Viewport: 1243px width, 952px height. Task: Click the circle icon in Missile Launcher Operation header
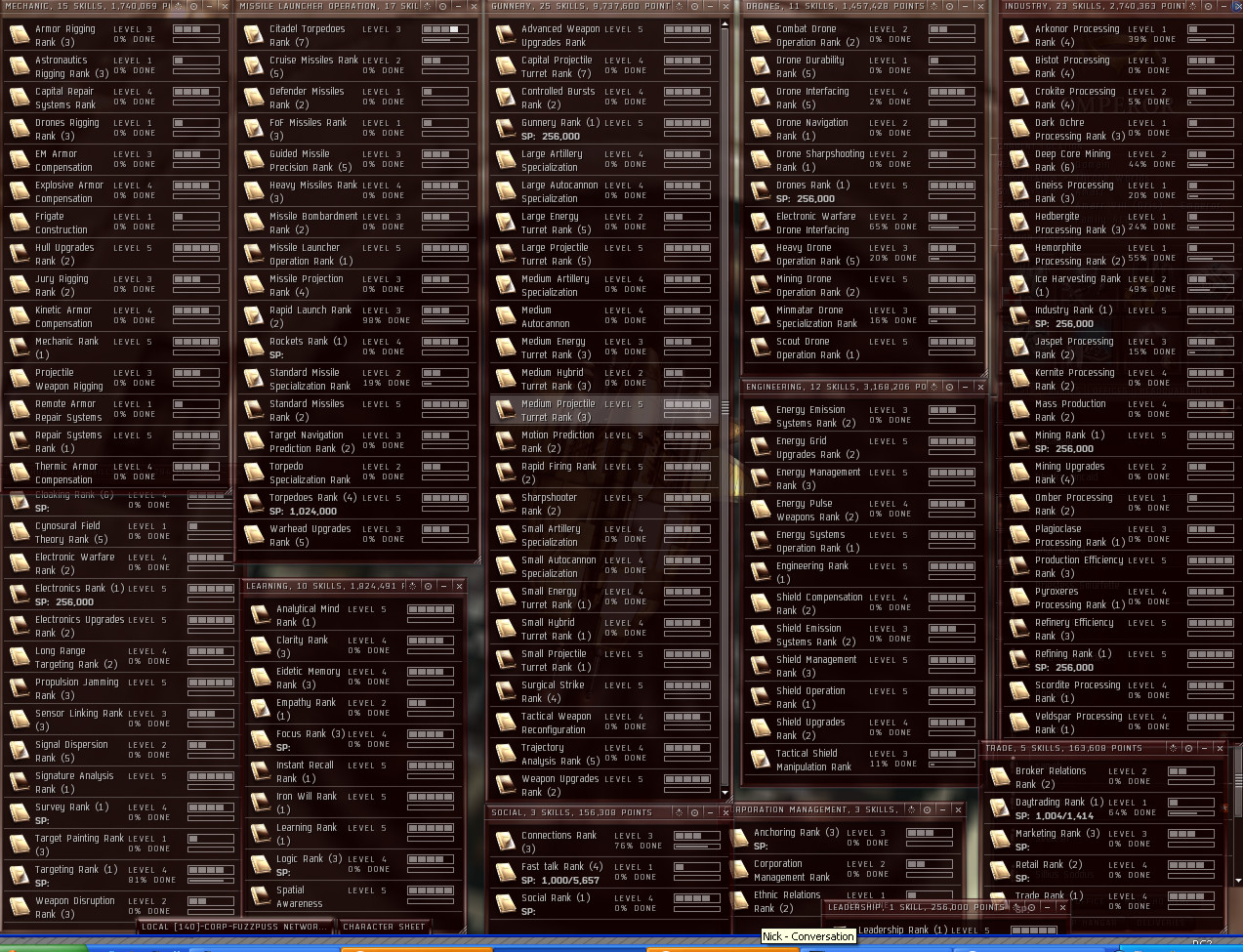pyautogui.click(x=444, y=6)
